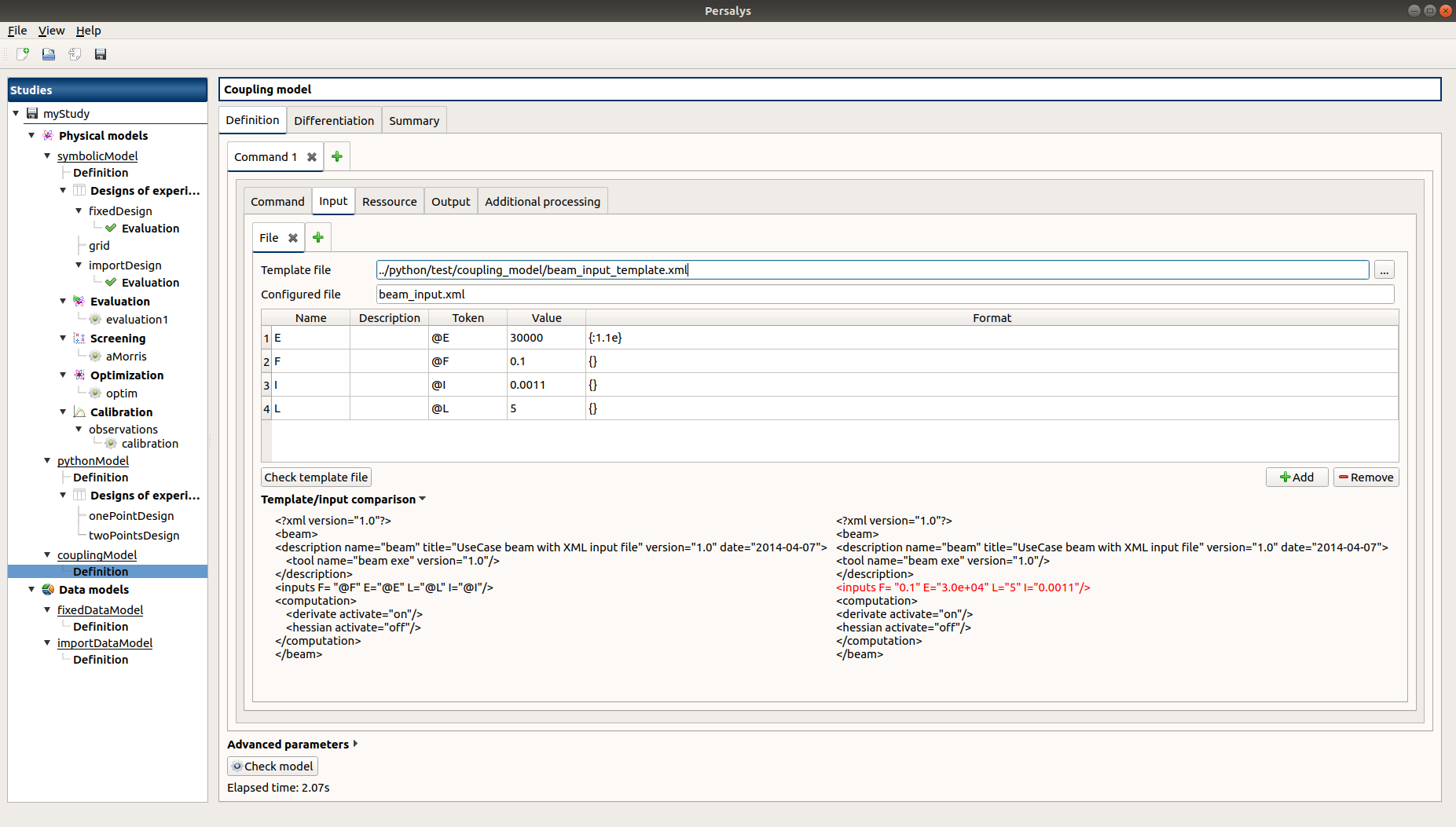Browse for template file with ellipsis button
The height and width of the screenshot is (827, 1456).
[1384, 270]
